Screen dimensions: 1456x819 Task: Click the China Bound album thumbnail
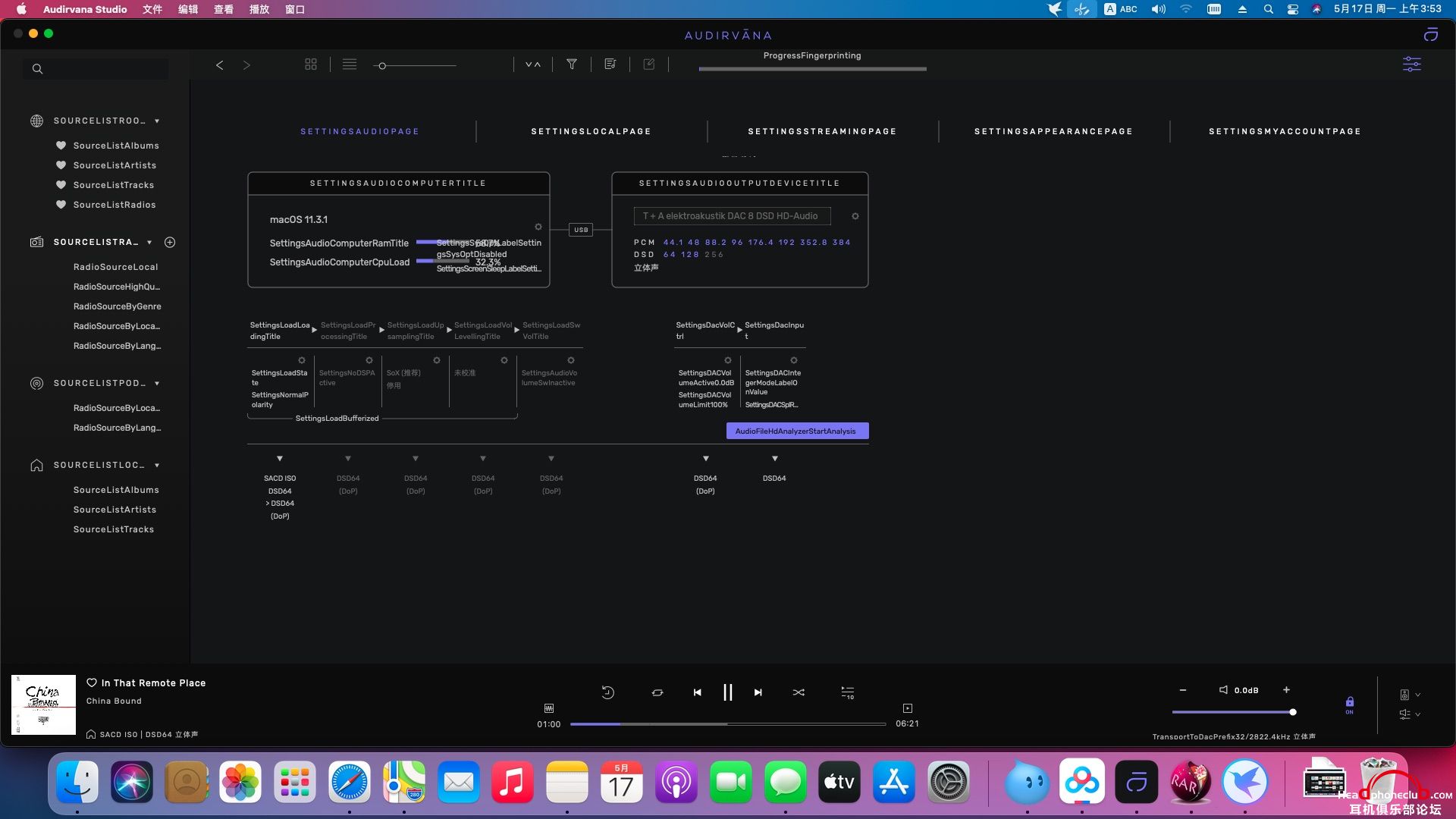tap(43, 704)
